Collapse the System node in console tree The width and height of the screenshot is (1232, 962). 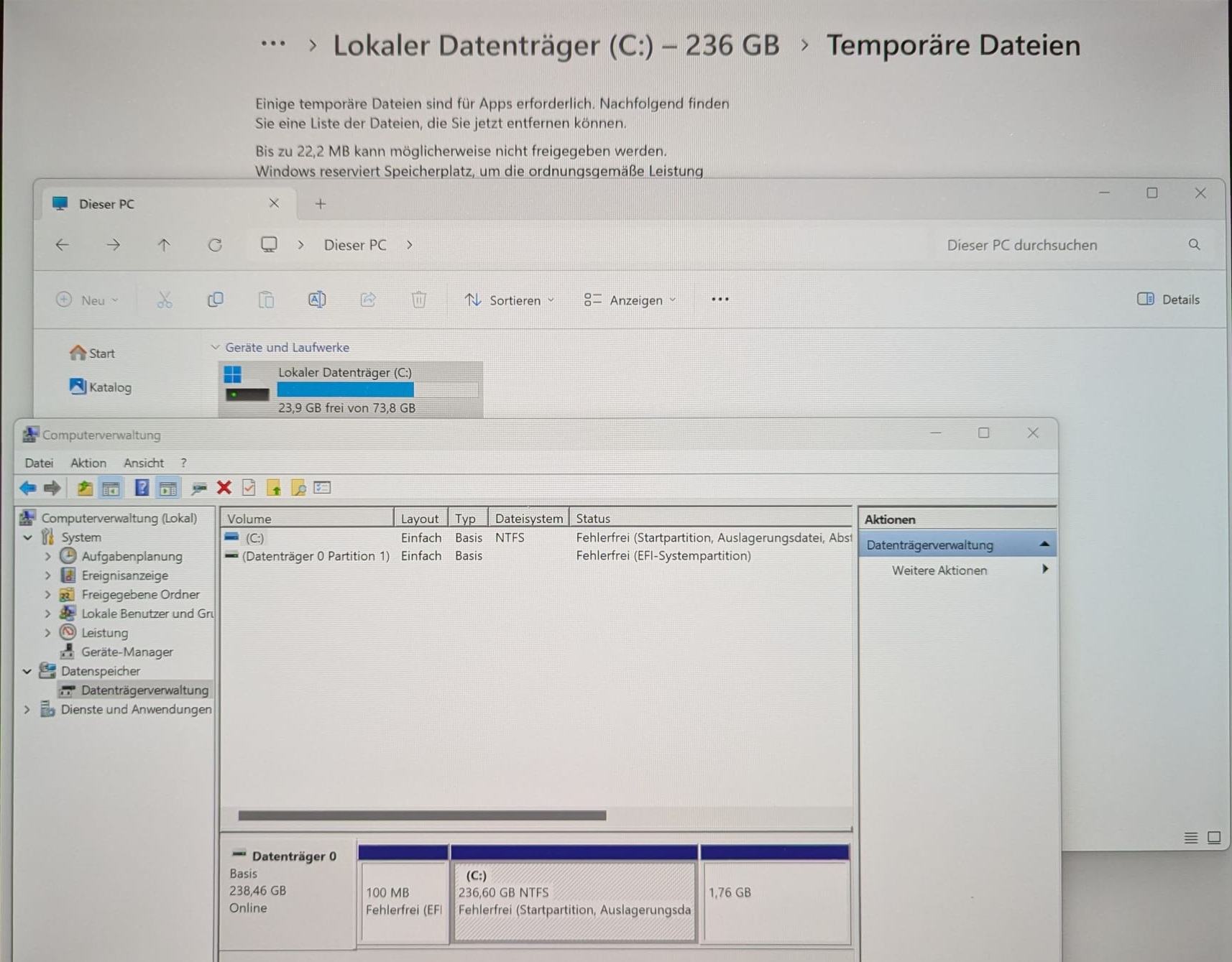tap(28, 537)
